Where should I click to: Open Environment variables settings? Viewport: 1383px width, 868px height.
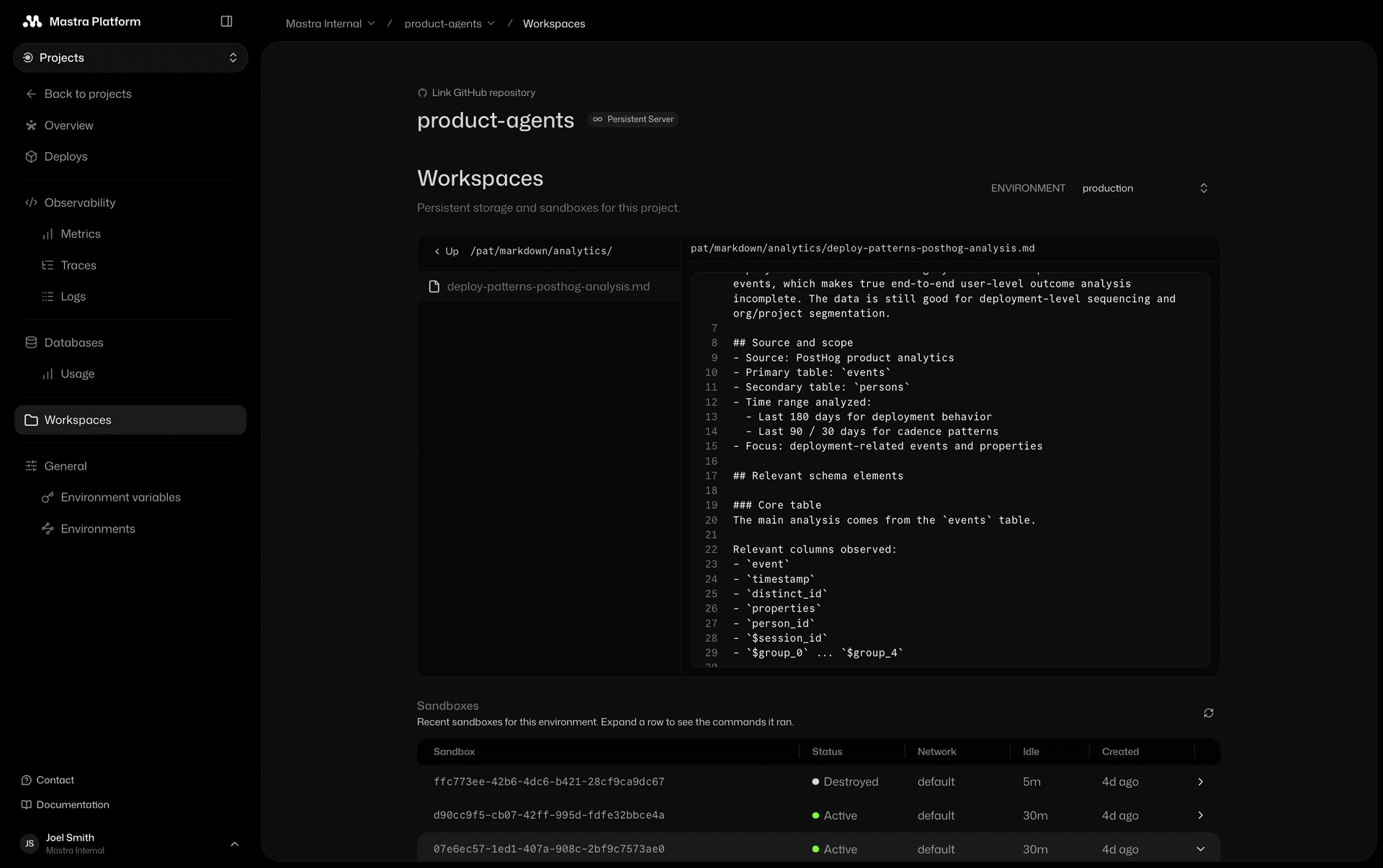tap(120, 497)
